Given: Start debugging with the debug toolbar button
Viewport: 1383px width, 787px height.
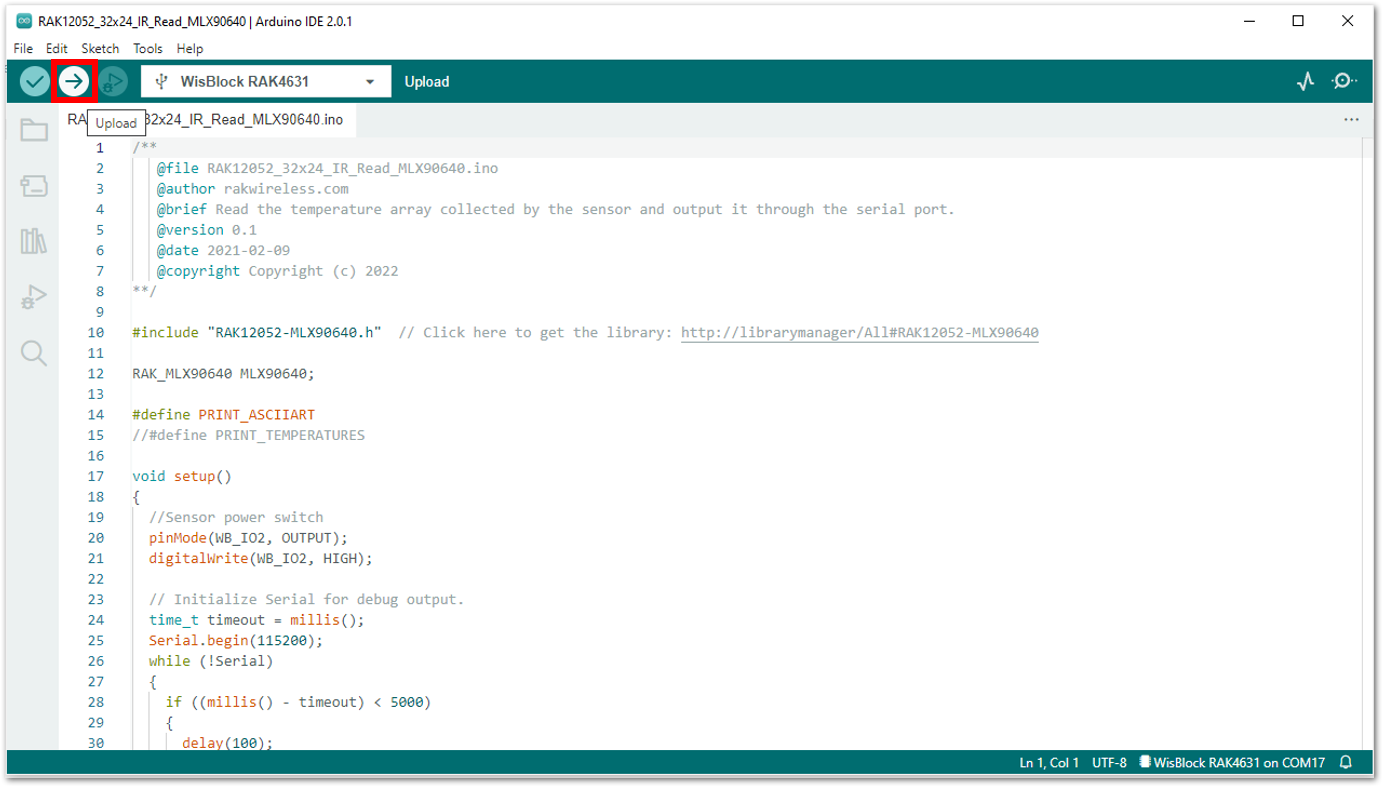Looking at the screenshot, I should click(112, 81).
